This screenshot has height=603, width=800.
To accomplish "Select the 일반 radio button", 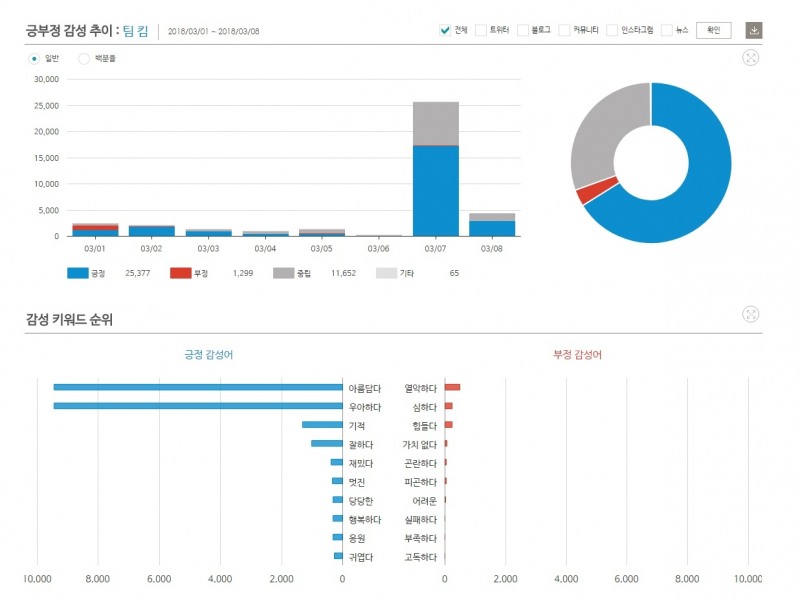I will tap(35, 58).
